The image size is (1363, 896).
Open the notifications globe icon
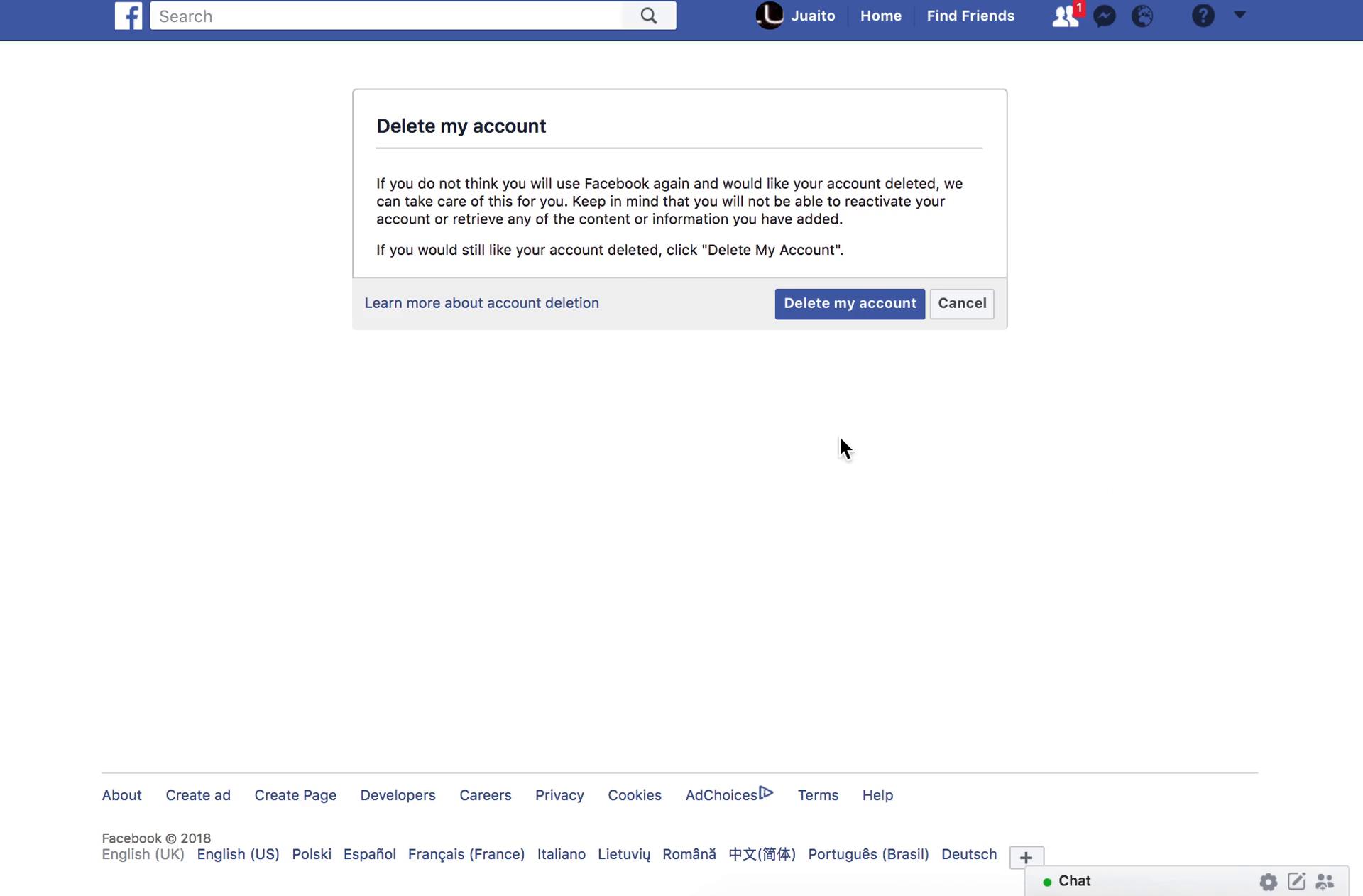1142,16
